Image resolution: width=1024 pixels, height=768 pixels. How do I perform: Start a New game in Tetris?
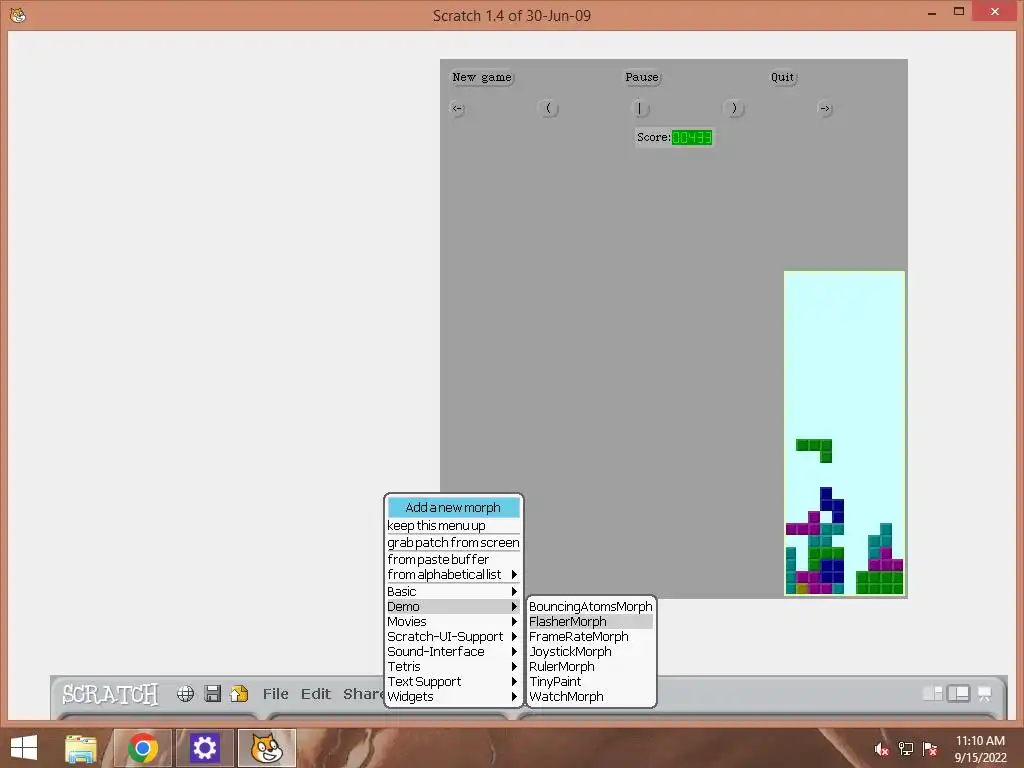[x=482, y=77]
